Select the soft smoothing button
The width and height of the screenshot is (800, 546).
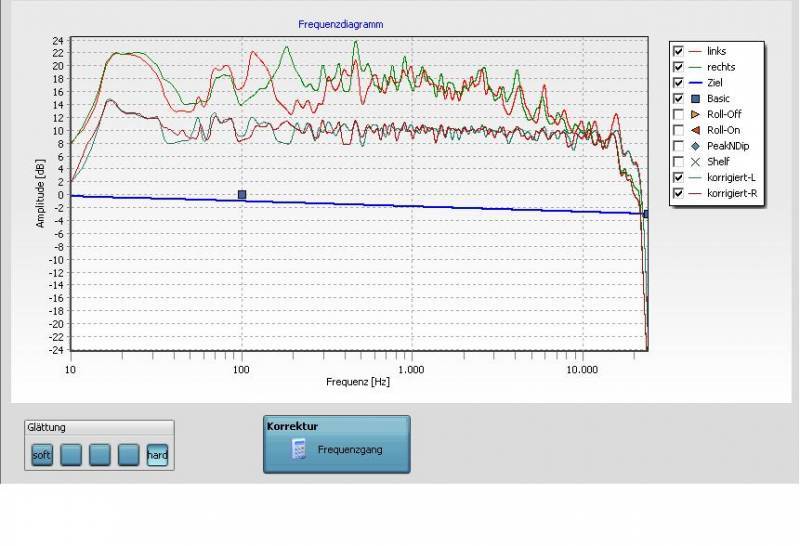(41, 455)
